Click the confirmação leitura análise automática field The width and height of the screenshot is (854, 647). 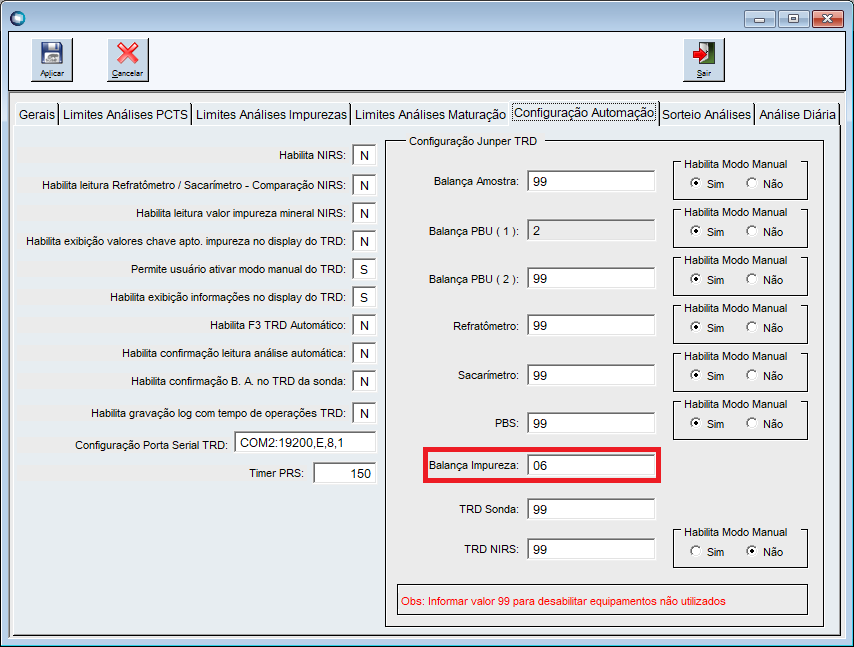364,353
